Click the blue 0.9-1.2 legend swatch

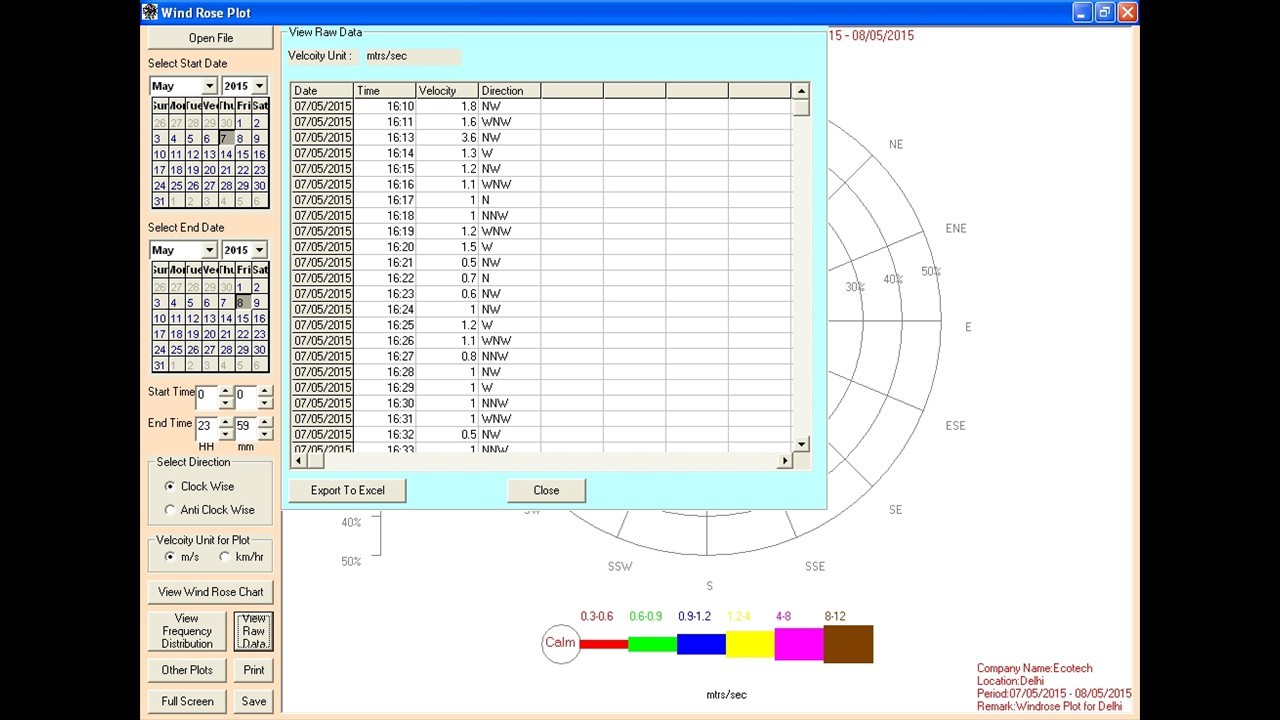(x=701, y=644)
